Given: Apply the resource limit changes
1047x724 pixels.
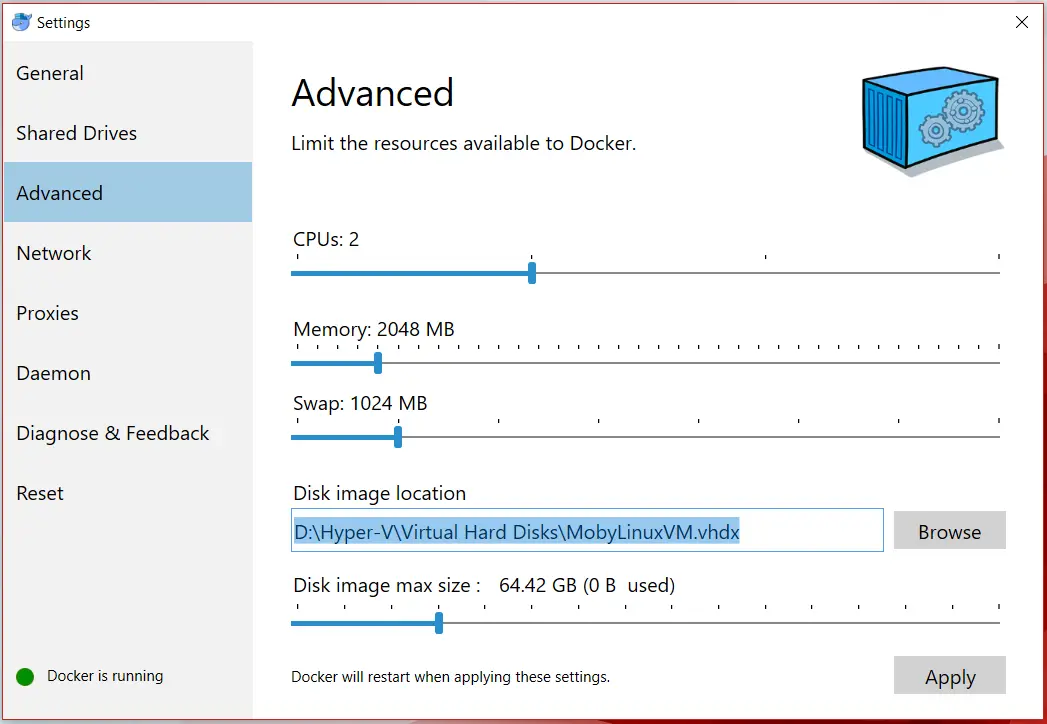Looking at the screenshot, I should (x=949, y=676).
